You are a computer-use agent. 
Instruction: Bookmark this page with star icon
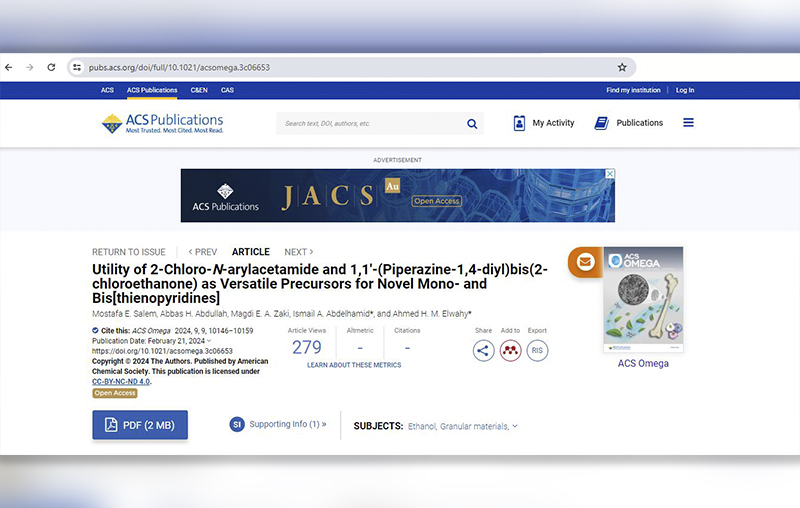622,68
